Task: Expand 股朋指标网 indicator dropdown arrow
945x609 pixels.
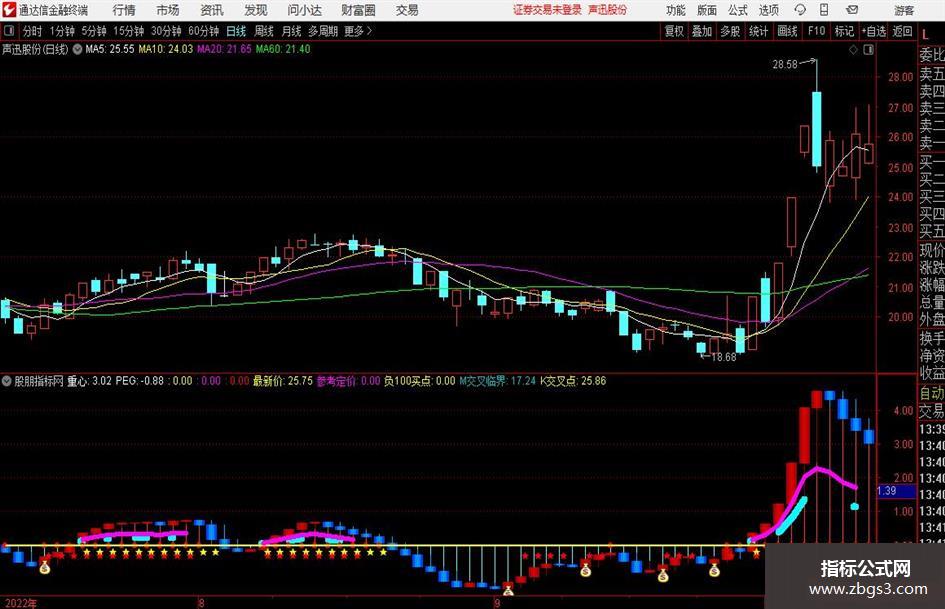Action: (x=7, y=381)
